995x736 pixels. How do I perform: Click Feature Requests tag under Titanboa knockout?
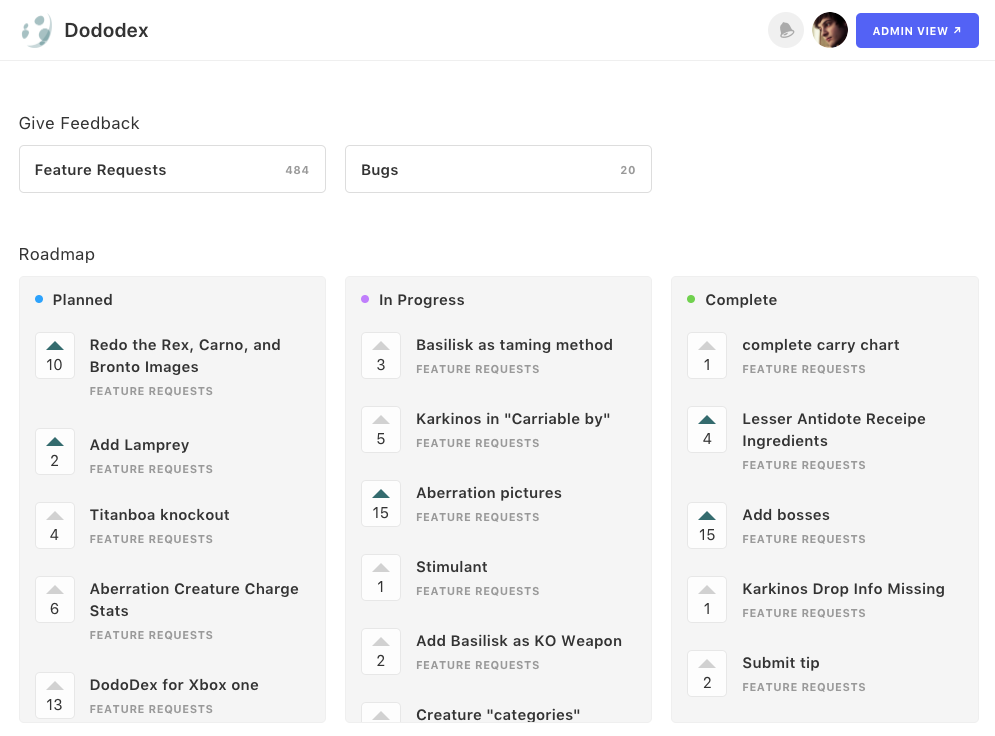(x=151, y=539)
